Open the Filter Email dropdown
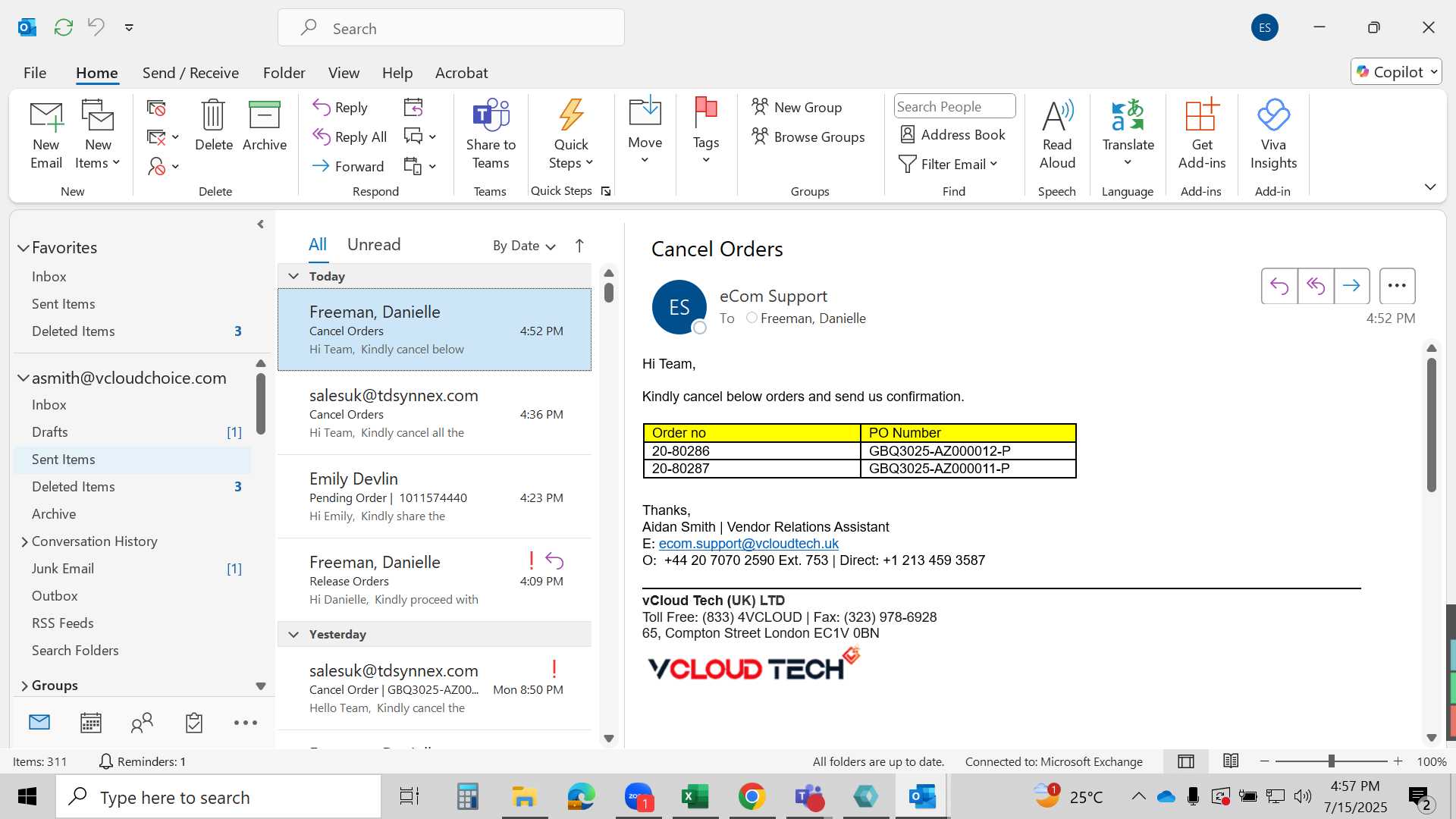 (948, 164)
